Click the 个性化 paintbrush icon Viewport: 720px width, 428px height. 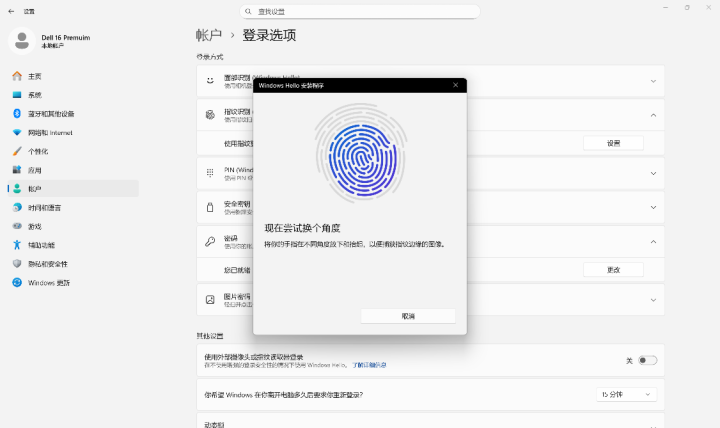coord(17,151)
